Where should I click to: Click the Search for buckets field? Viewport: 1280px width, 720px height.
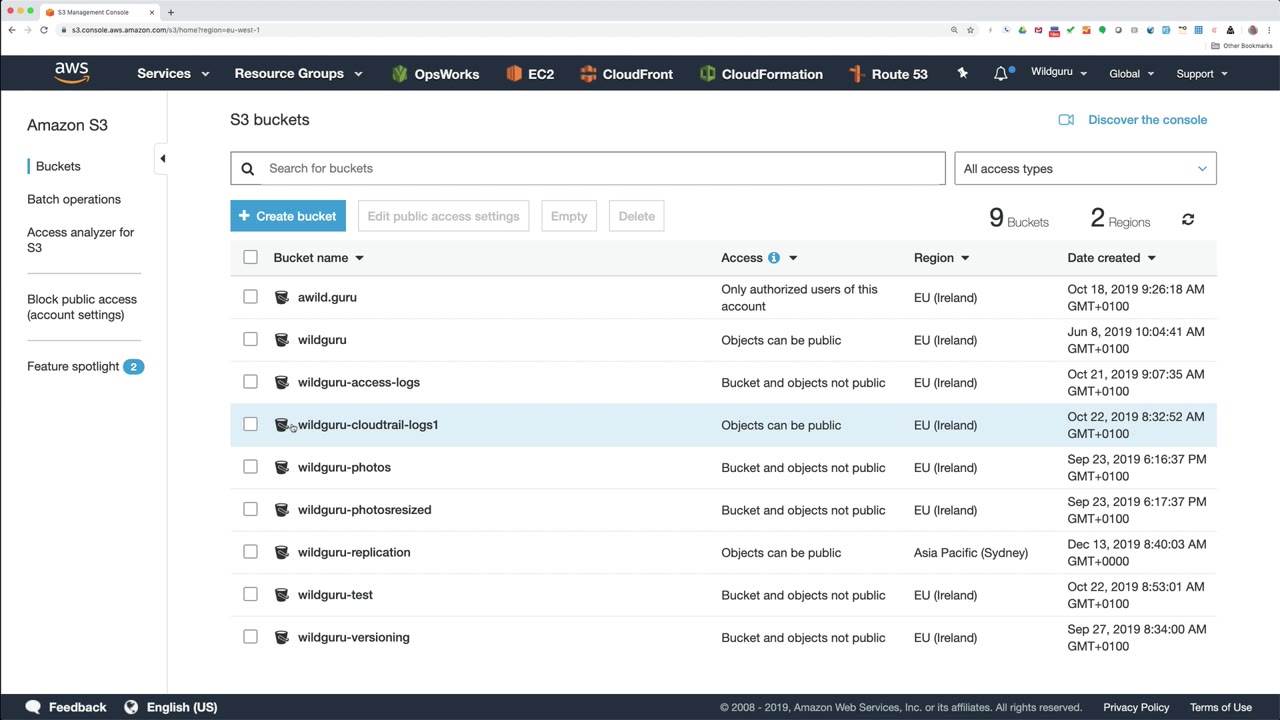click(600, 168)
